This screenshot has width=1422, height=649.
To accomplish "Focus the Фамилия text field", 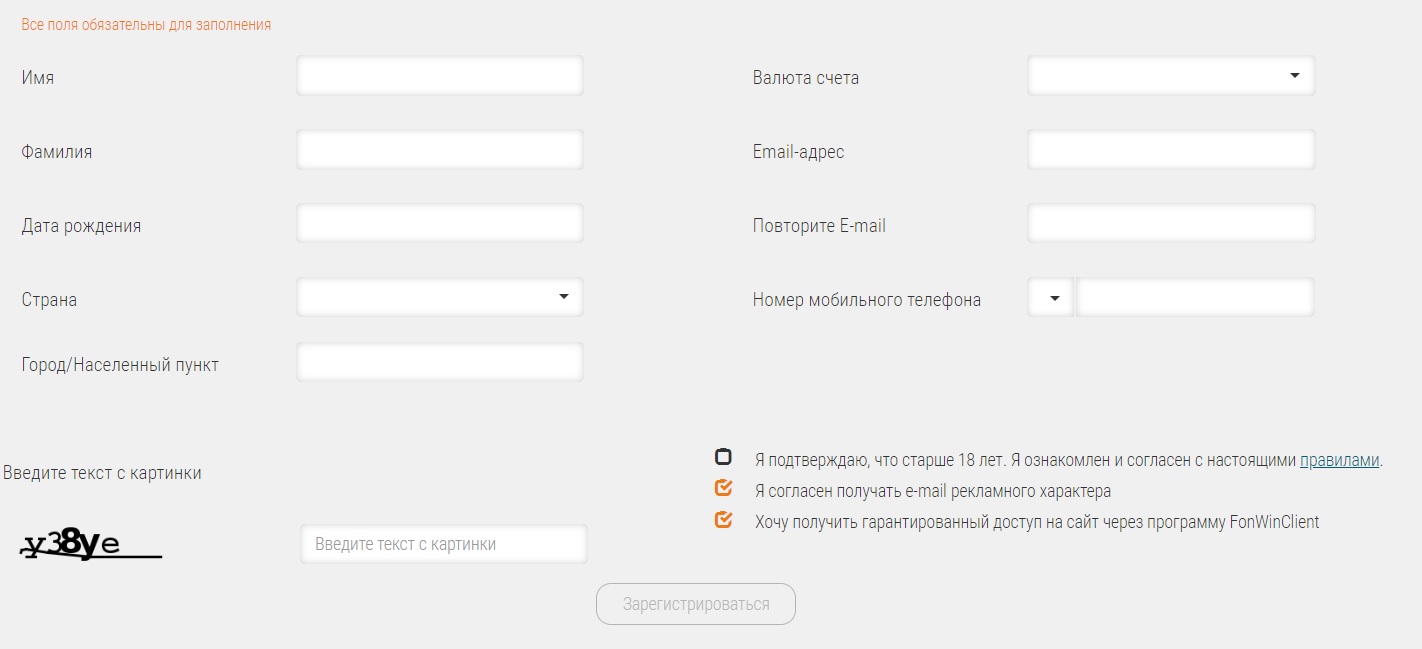I will point(439,150).
